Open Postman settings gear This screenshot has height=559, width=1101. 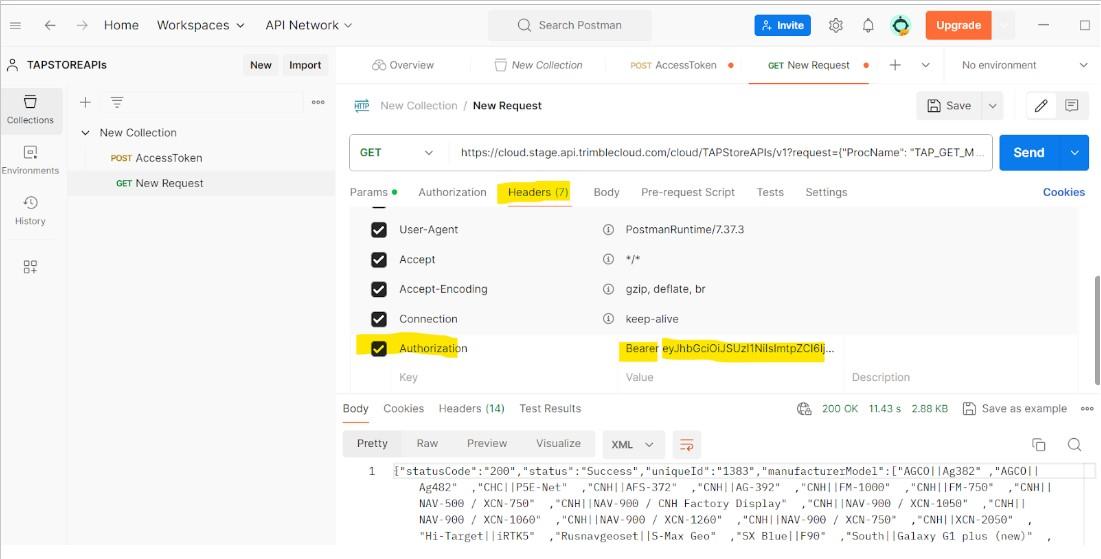coord(836,25)
